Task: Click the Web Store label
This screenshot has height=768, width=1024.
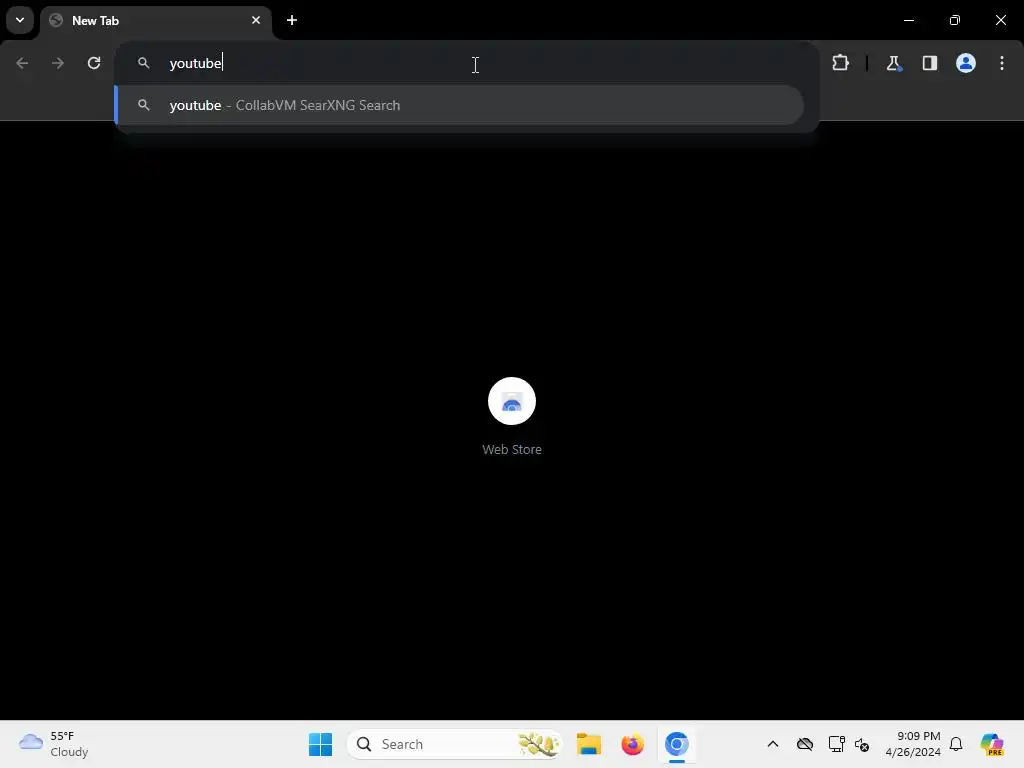Action: coord(512,450)
